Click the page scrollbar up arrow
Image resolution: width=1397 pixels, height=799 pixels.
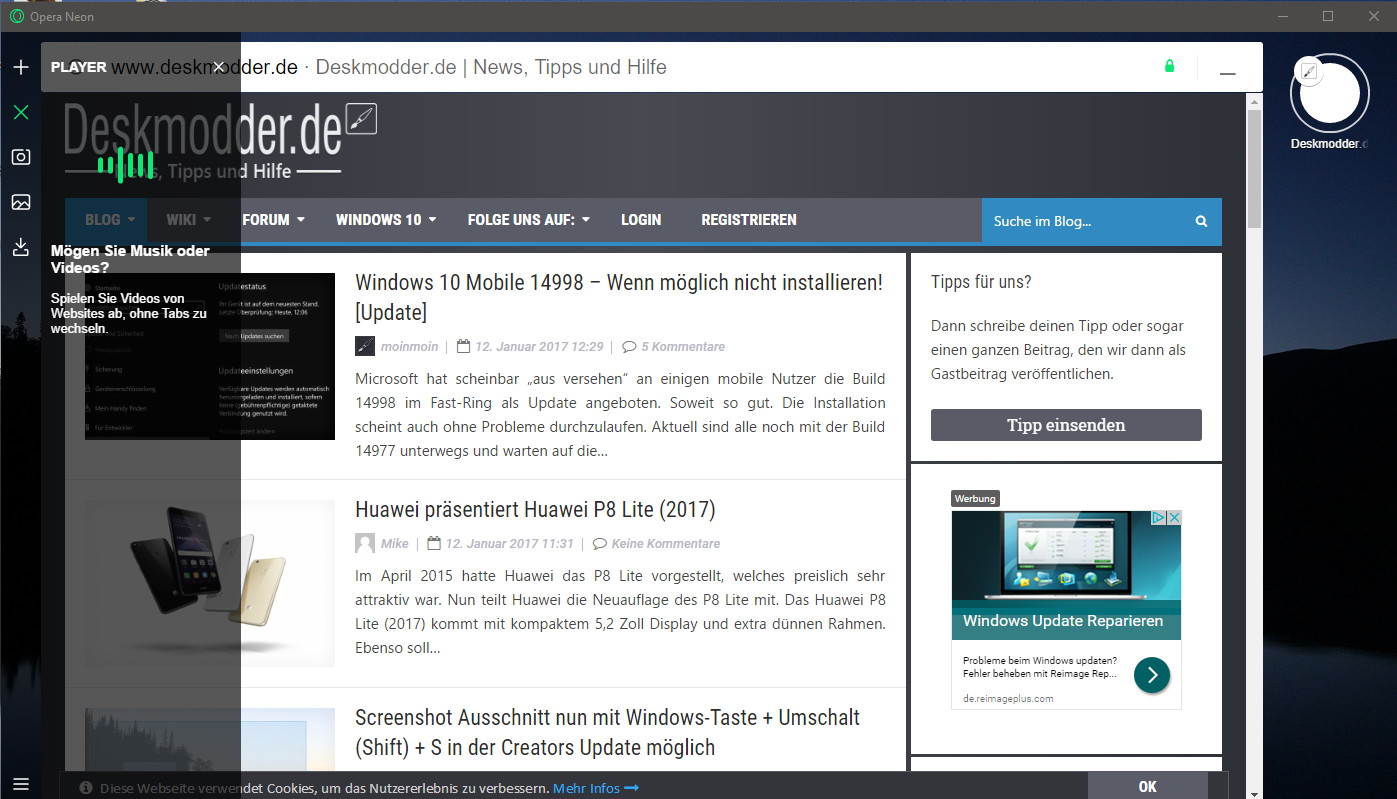point(1254,100)
